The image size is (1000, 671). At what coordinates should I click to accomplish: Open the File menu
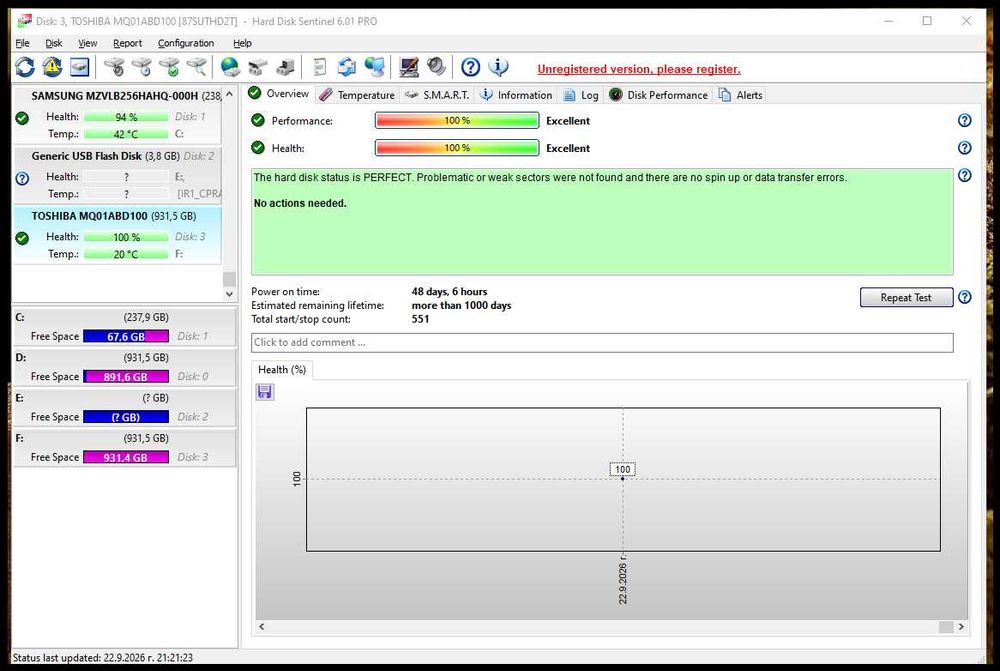pos(22,43)
